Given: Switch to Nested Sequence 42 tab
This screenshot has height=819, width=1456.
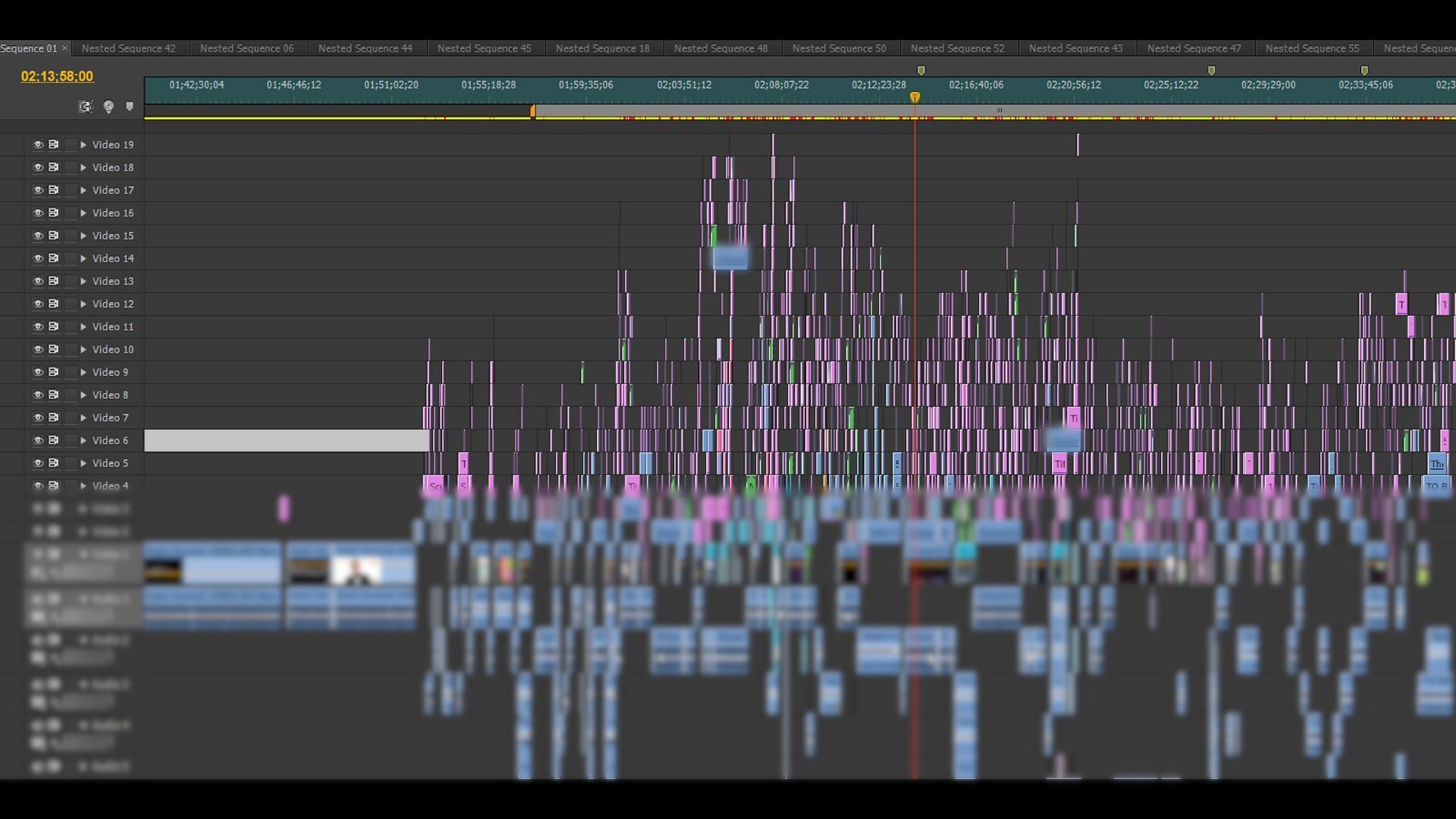Looking at the screenshot, I should pyautogui.click(x=128, y=48).
